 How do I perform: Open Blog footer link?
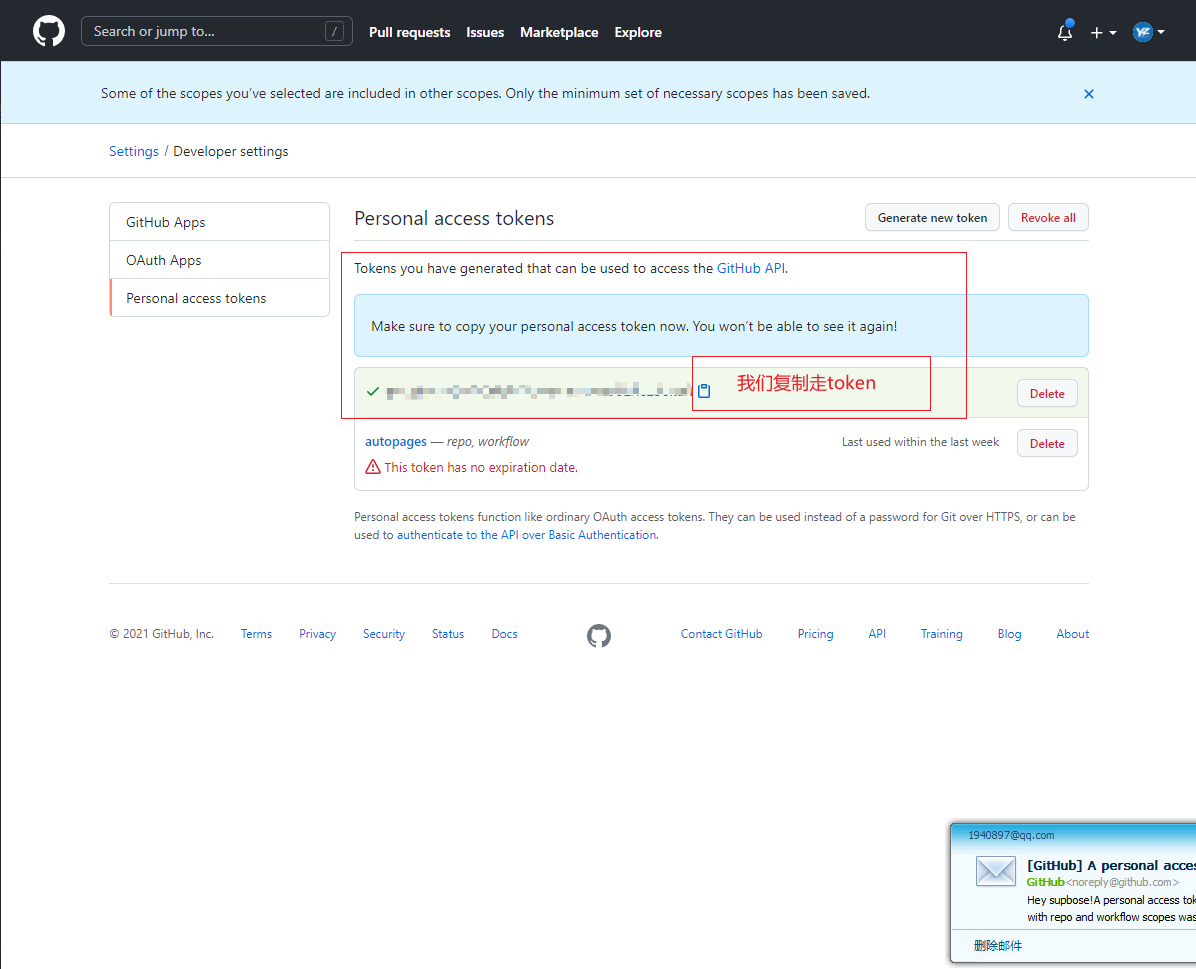(x=1009, y=634)
